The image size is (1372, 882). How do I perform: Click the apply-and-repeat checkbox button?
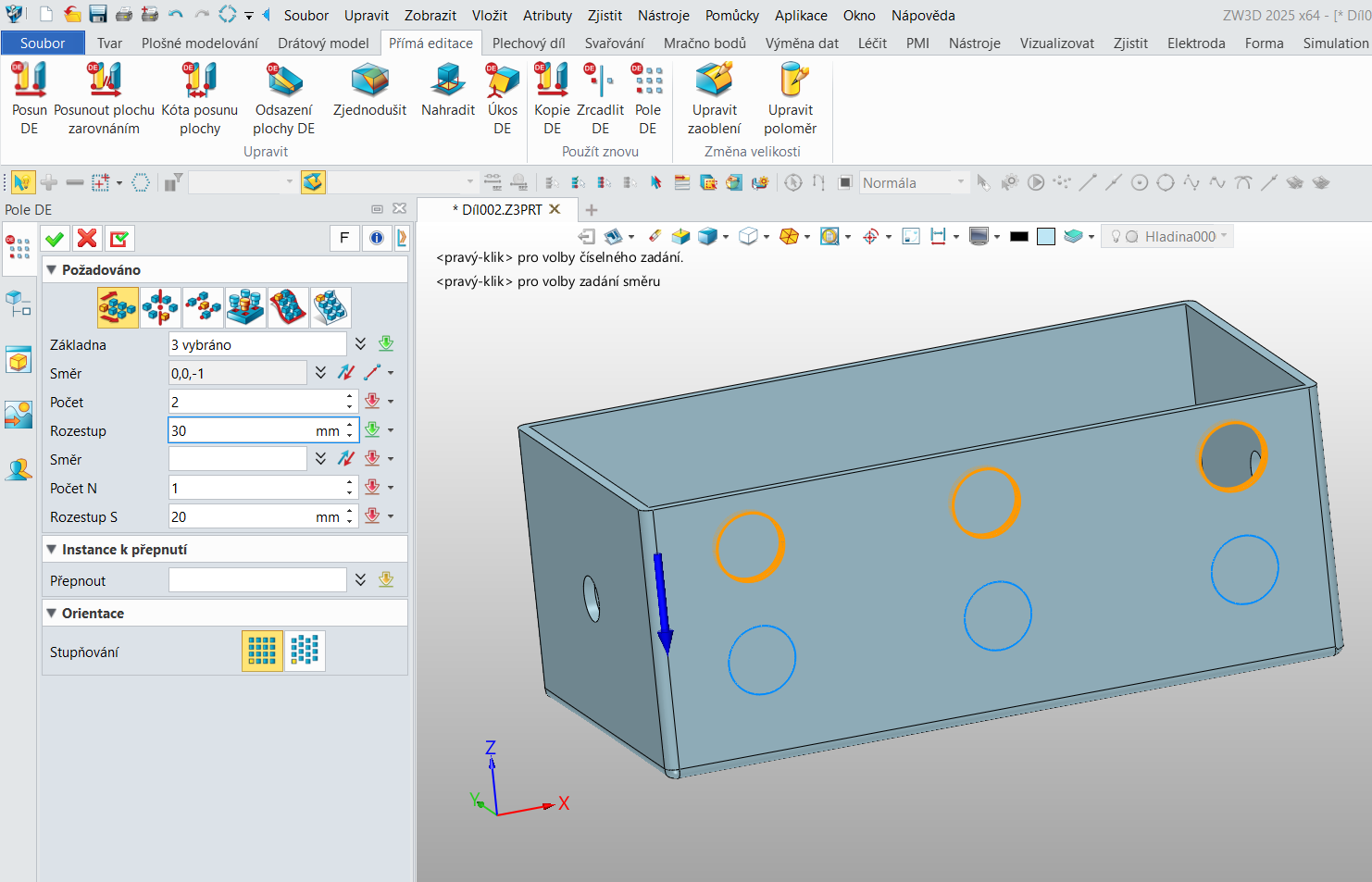[x=118, y=239]
